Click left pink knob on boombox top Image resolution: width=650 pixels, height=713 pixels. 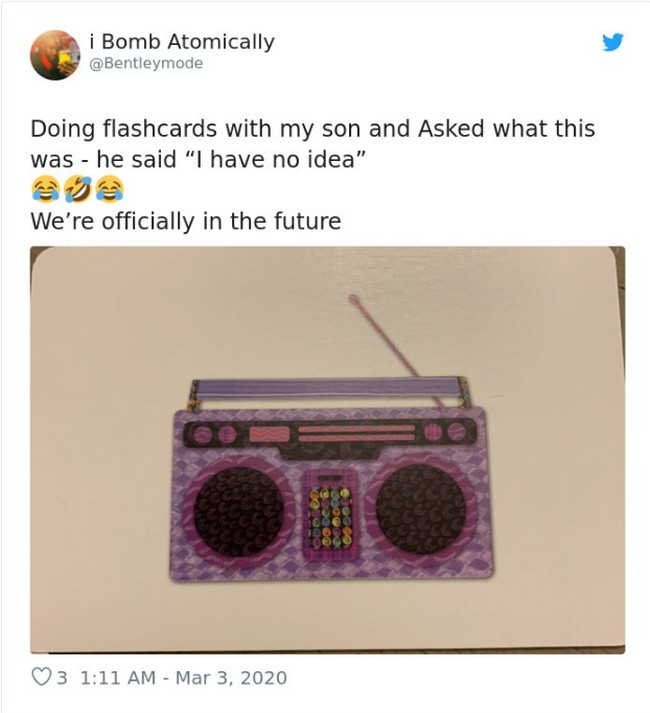(202, 433)
